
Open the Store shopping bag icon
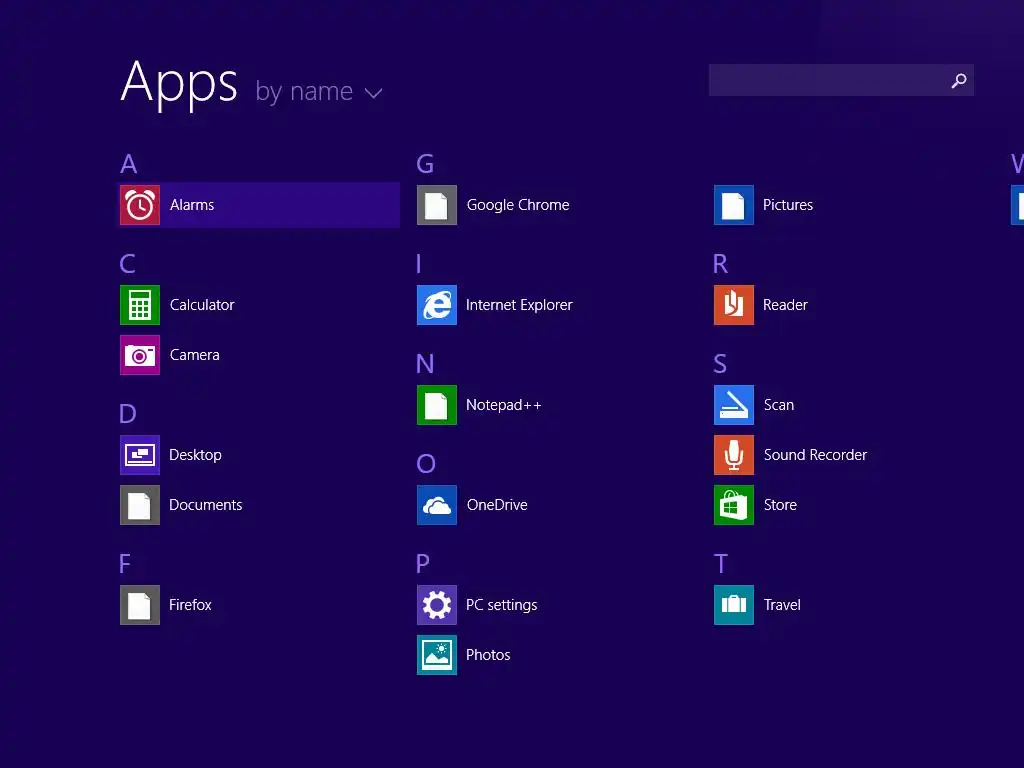pyautogui.click(x=734, y=505)
